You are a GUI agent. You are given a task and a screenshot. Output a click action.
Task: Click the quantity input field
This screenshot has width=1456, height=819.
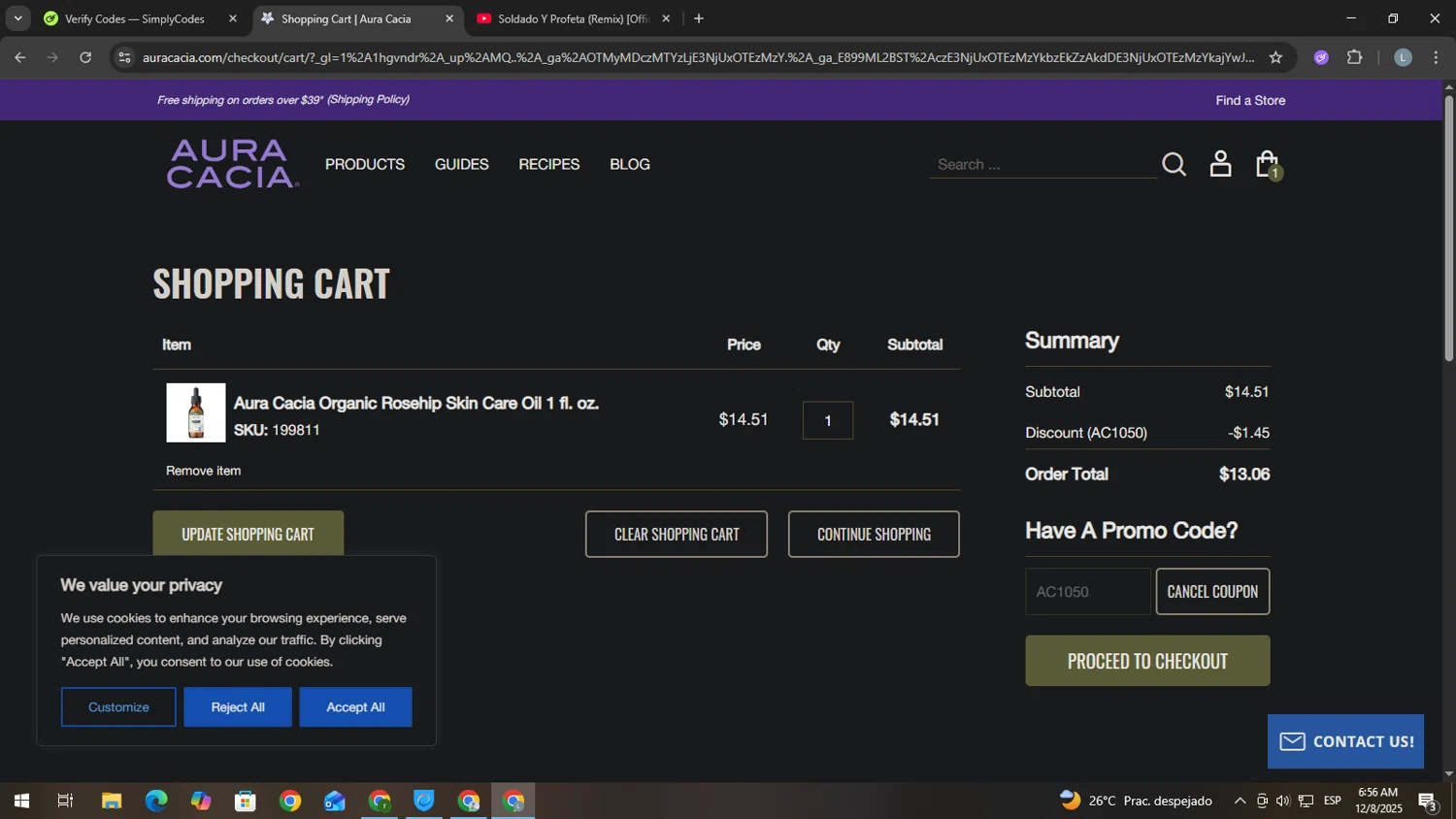pyautogui.click(x=828, y=420)
